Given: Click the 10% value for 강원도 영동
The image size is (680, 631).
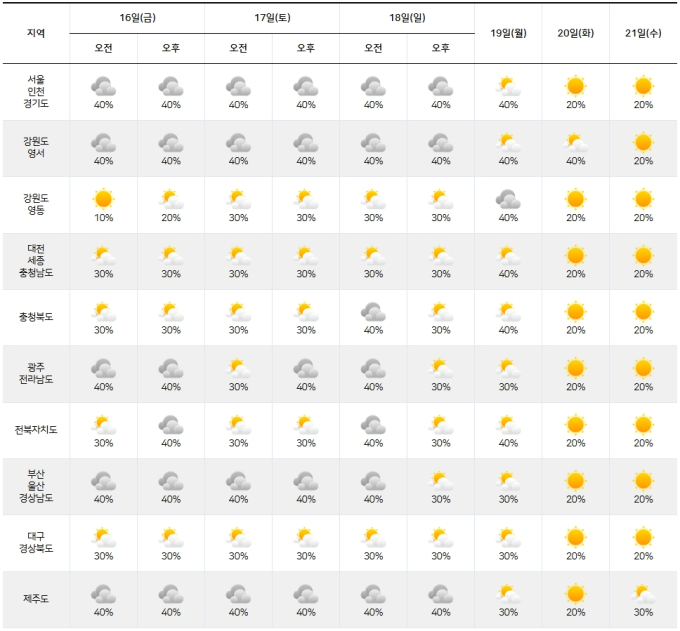Looking at the screenshot, I should pos(103,218).
